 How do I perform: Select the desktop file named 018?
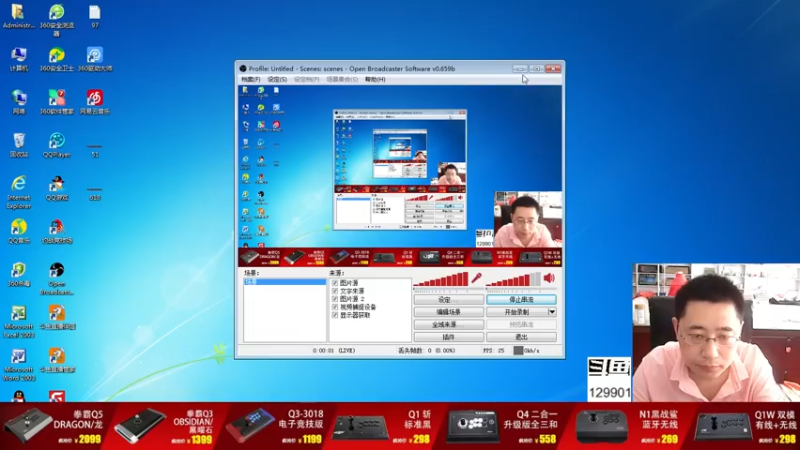pyautogui.click(x=94, y=194)
